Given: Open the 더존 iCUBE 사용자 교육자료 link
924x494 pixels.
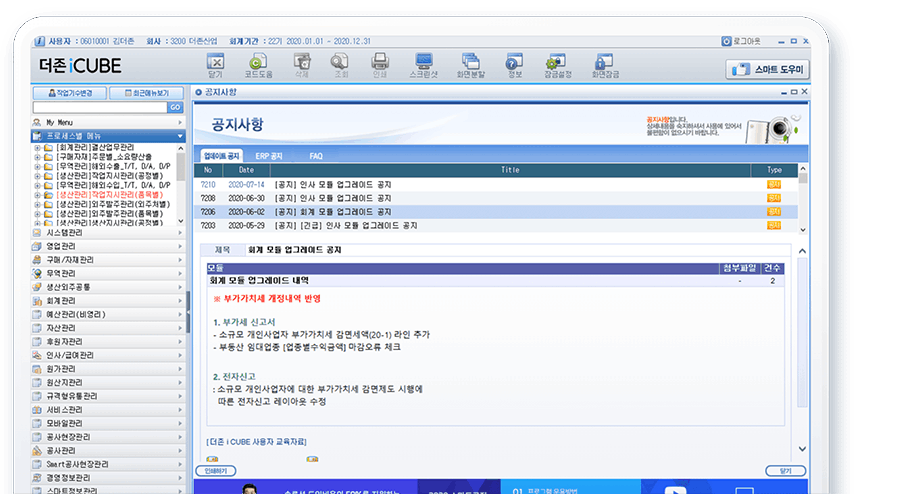Looking at the screenshot, I should tap(256, 442).
